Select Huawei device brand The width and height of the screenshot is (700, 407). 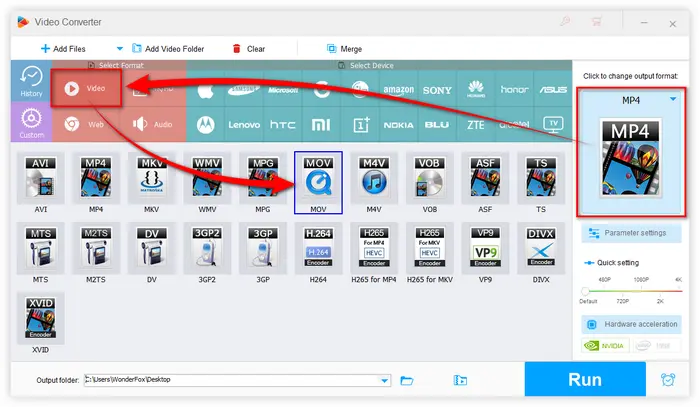[476, 91]
